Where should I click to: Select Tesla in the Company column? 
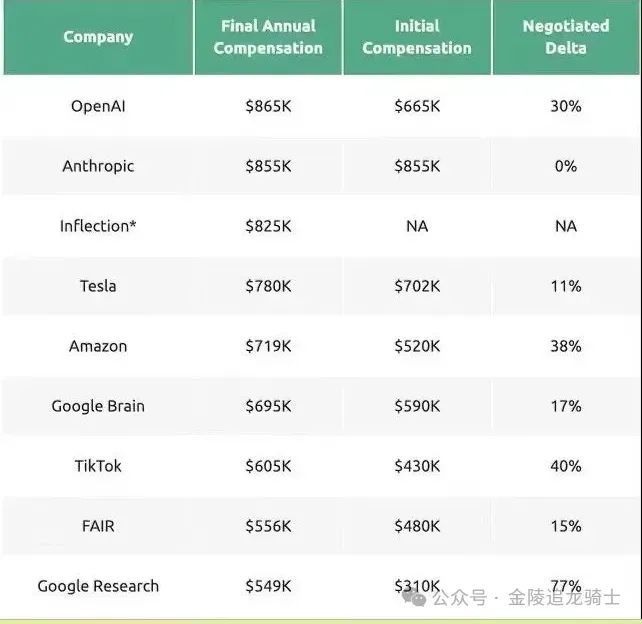coord(98,286)
